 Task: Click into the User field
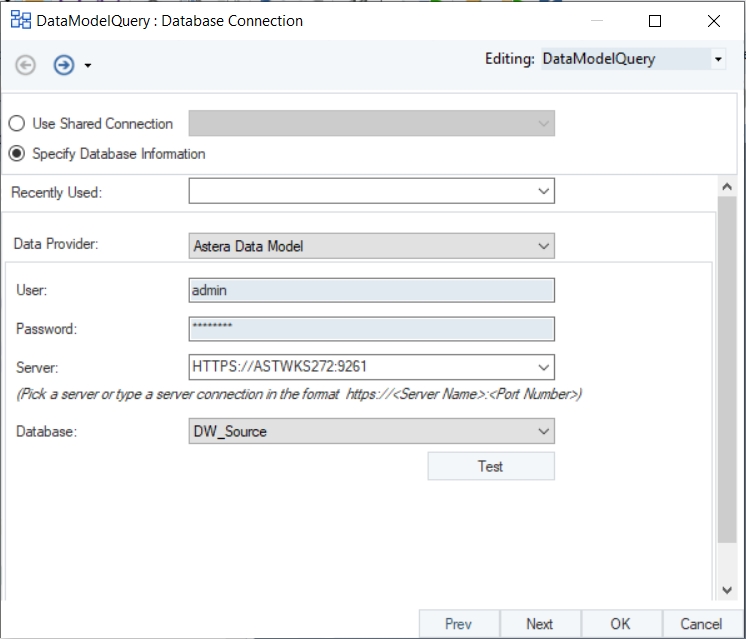click(371, 290)
